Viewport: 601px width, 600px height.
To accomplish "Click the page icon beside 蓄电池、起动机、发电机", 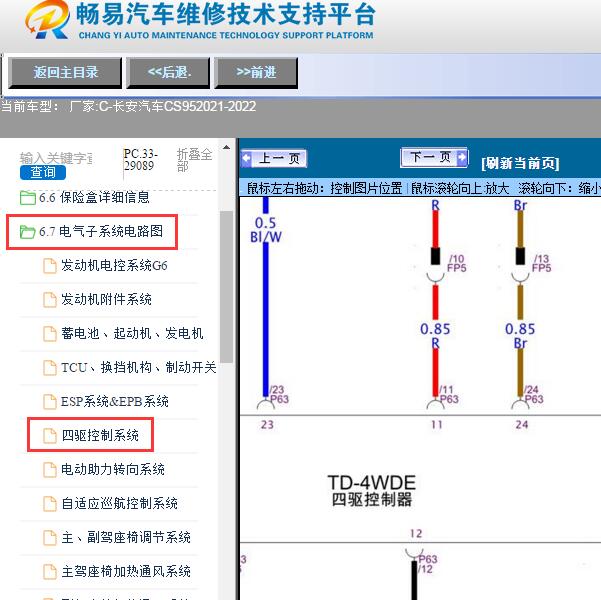I will [49, 334].
